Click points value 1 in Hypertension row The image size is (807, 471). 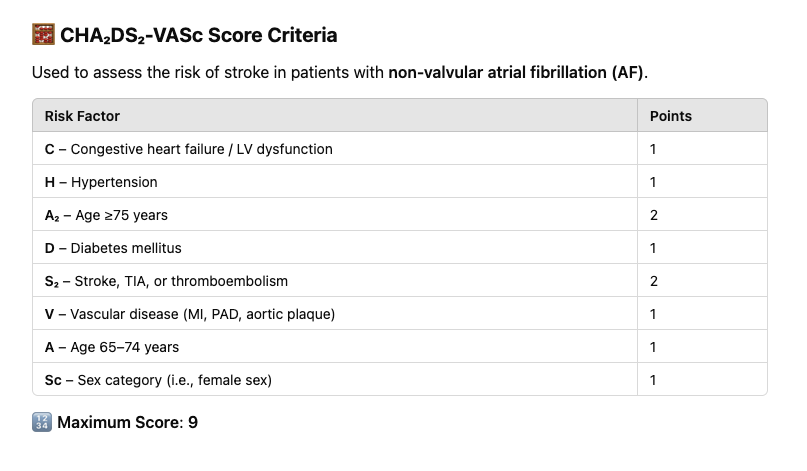pyautogui.click(x=653, y=182)
